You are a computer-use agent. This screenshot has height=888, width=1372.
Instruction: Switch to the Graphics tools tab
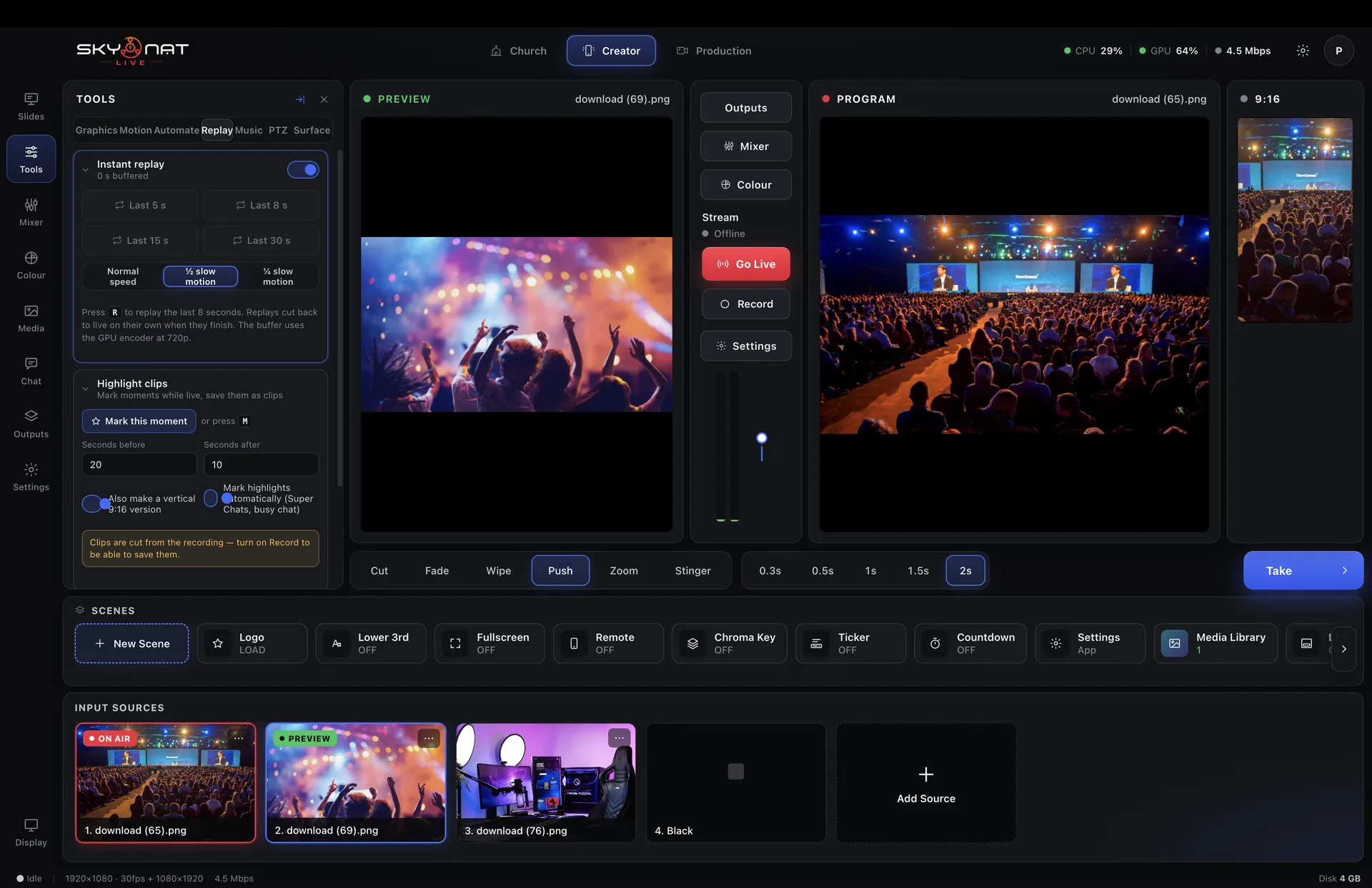pos(96,130)
